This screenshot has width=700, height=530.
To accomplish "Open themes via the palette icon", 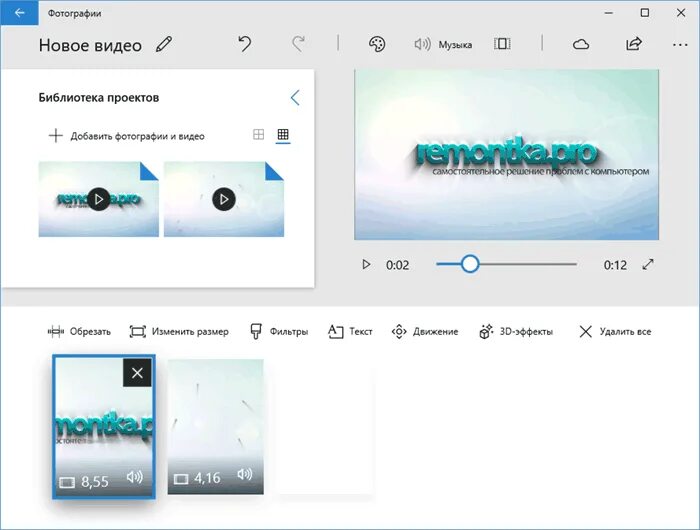I will 377,44.
